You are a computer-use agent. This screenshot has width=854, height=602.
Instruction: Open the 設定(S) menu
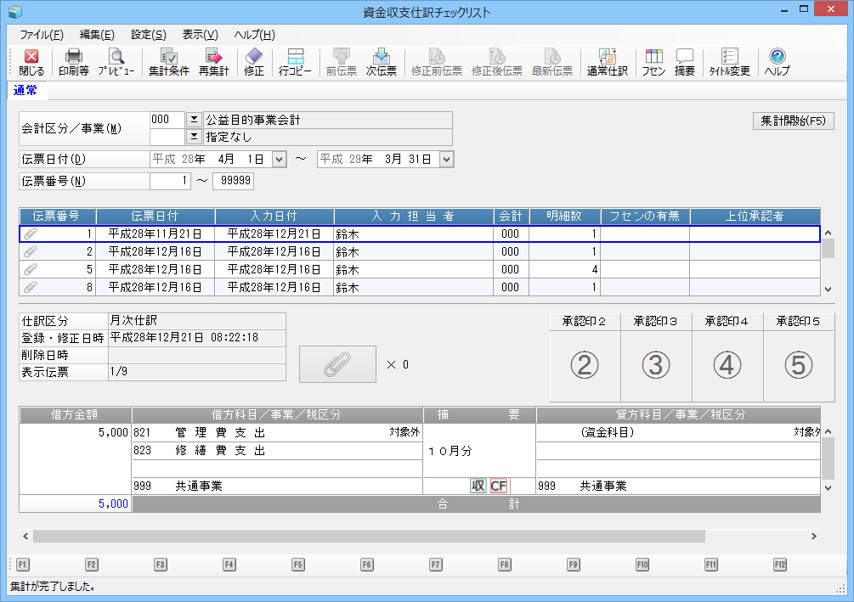149,34
